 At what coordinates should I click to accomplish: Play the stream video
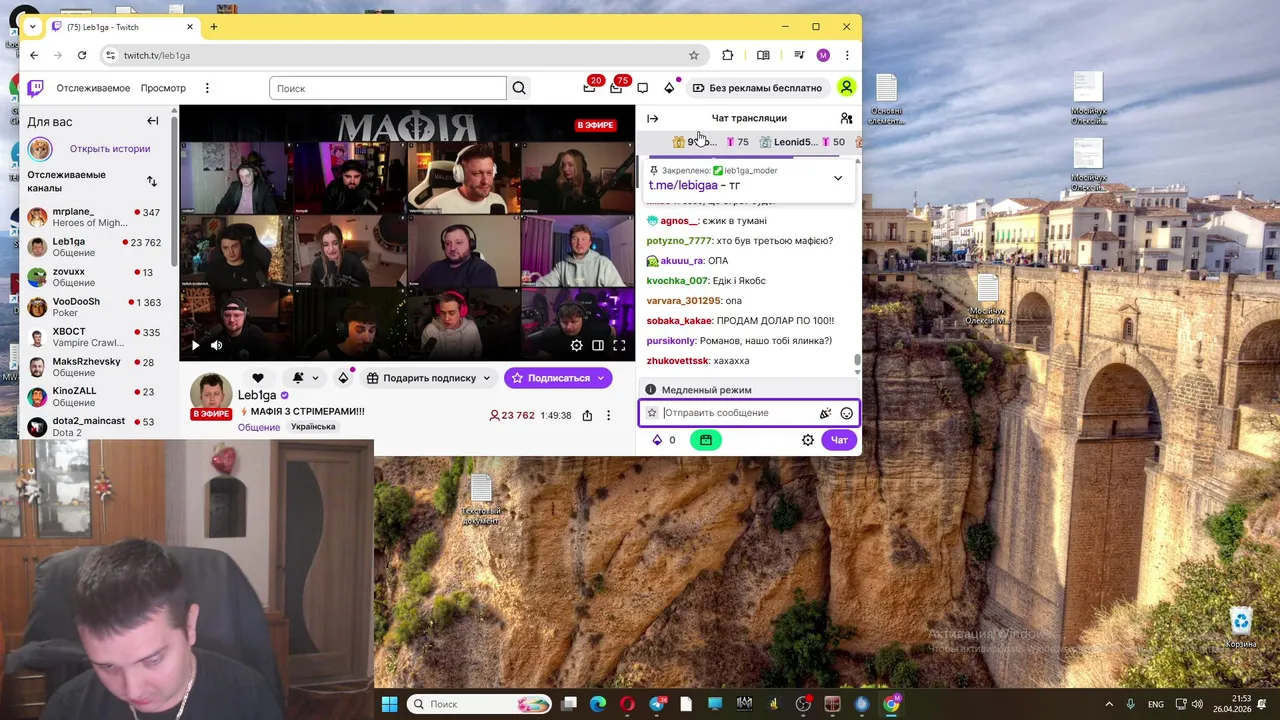pyautogui.click(x=195, y=346)
